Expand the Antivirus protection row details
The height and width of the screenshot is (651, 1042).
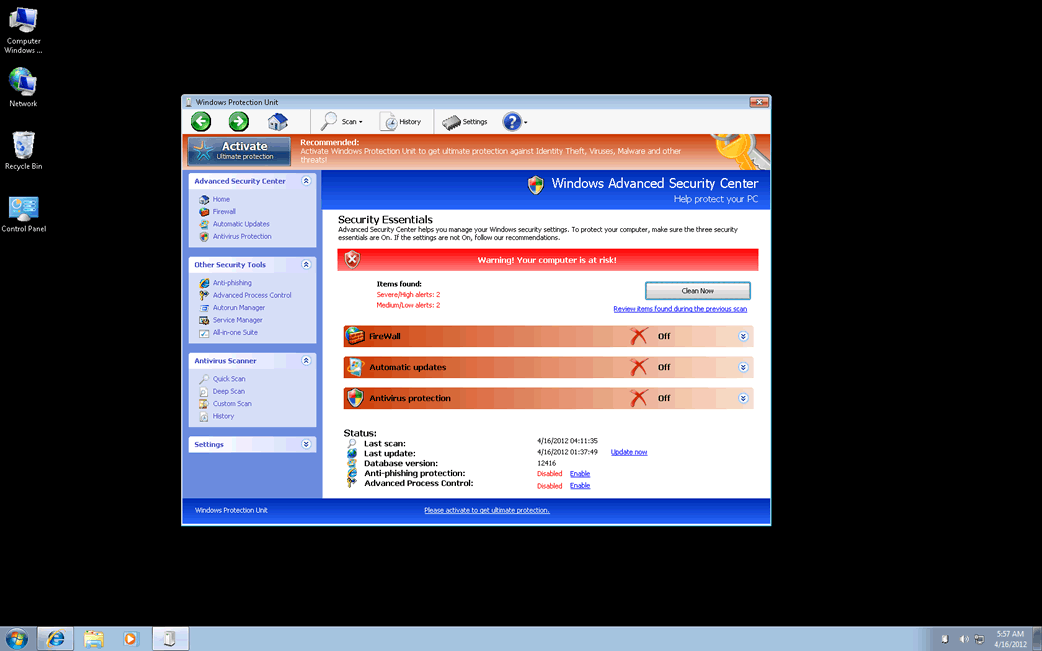coord(743,398)
